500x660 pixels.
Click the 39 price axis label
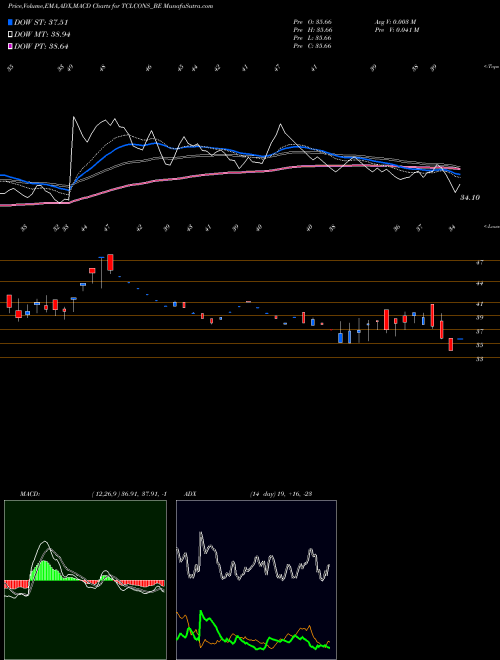point(479,318)
